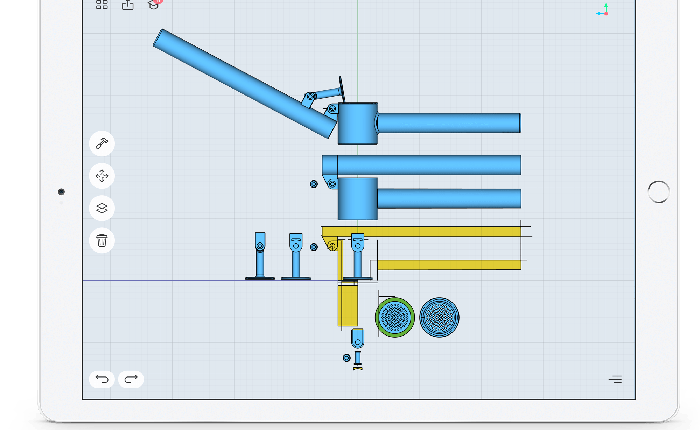Select the blue tube attached to upper hub

(449, 123)
